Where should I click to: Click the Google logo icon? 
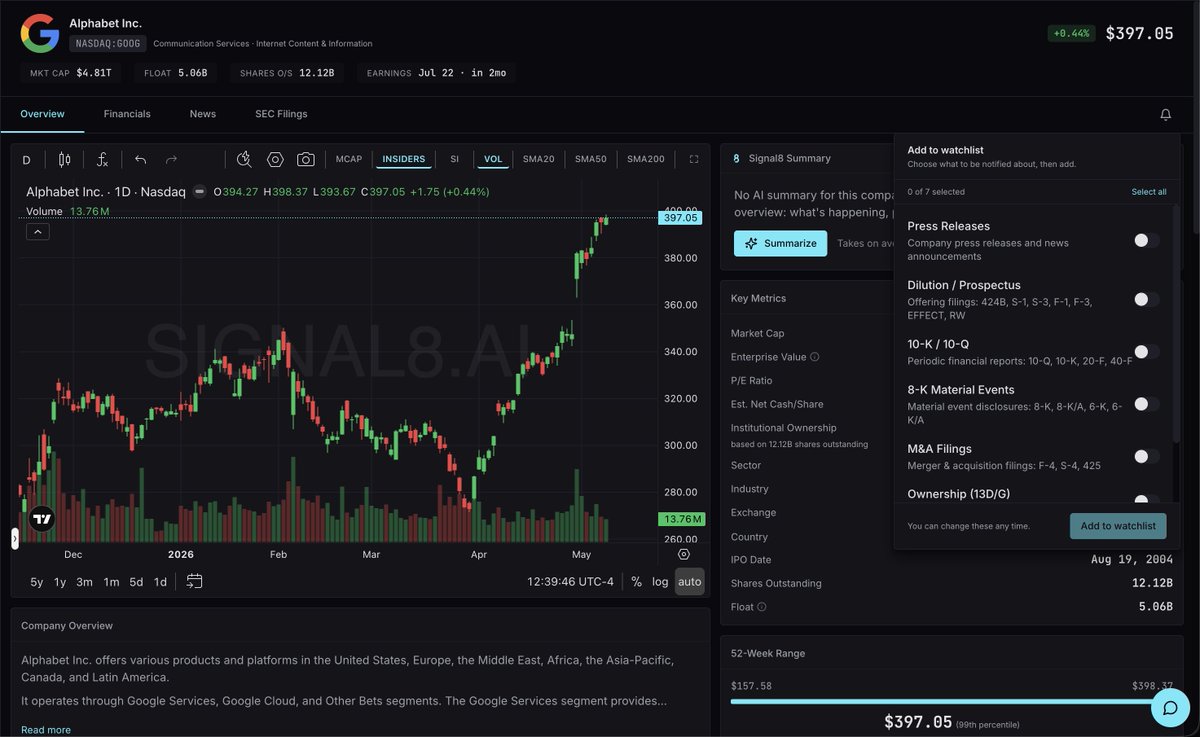tap(40, 33)
